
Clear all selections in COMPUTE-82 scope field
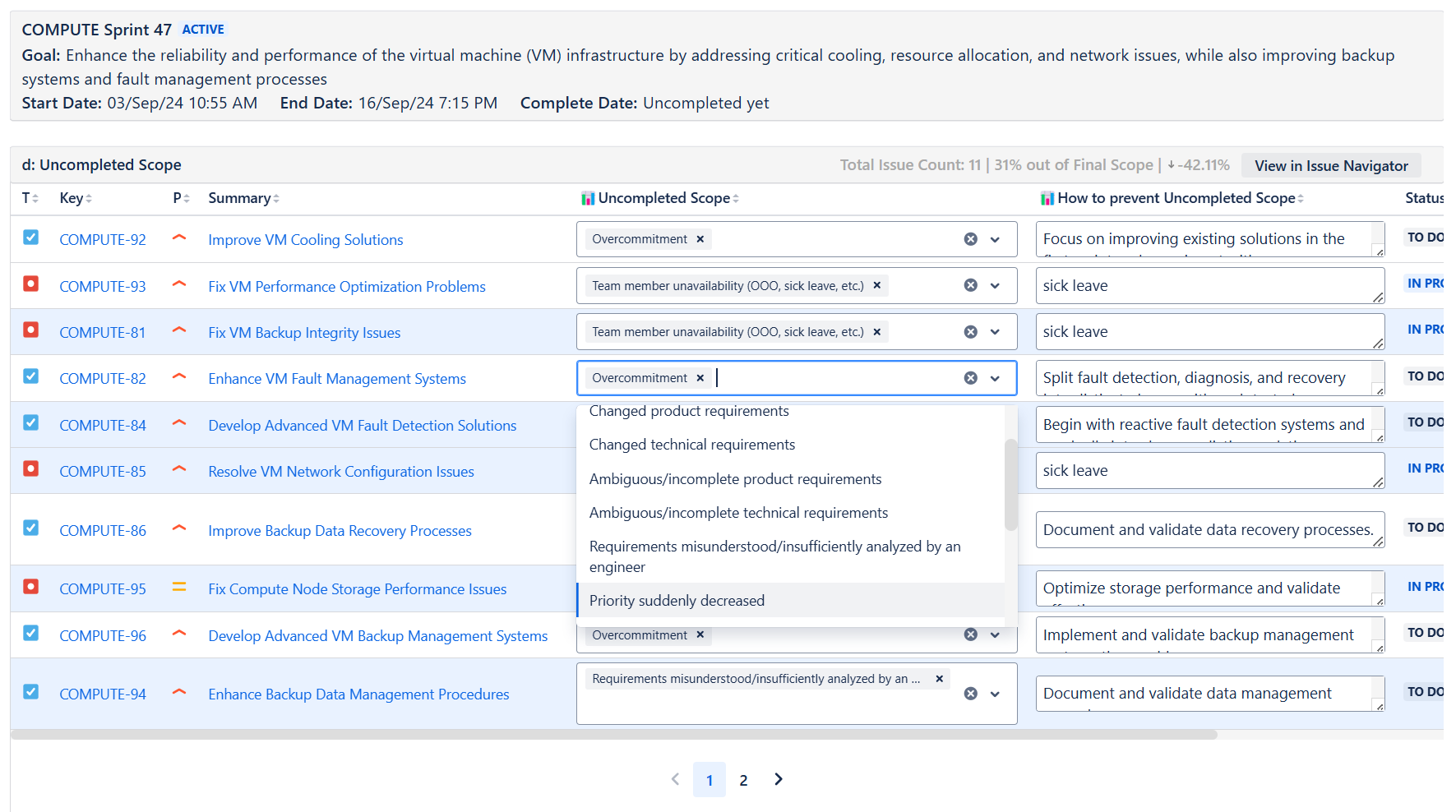970,377
